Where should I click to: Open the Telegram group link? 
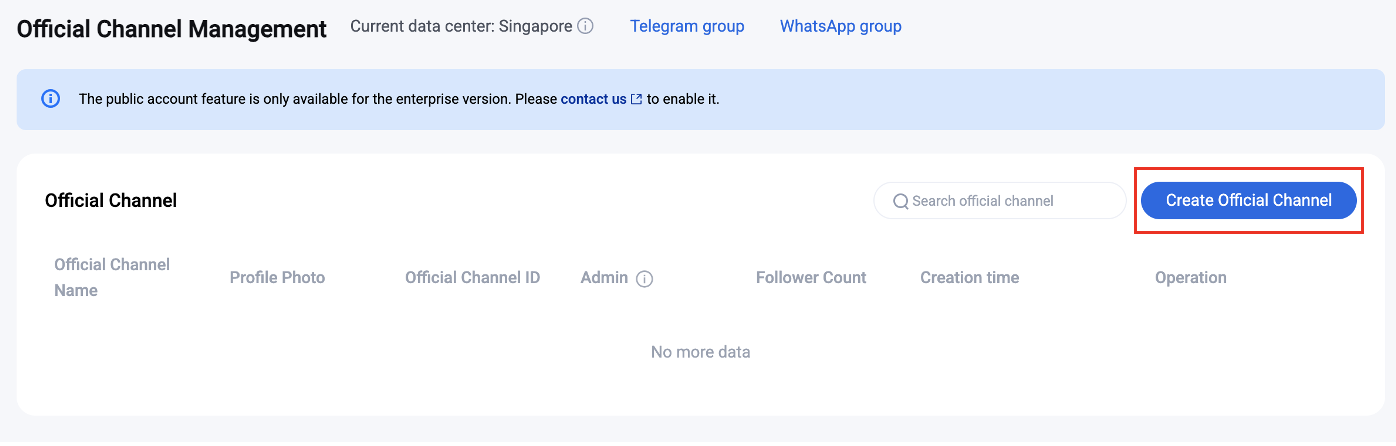[x=687, y=27]
